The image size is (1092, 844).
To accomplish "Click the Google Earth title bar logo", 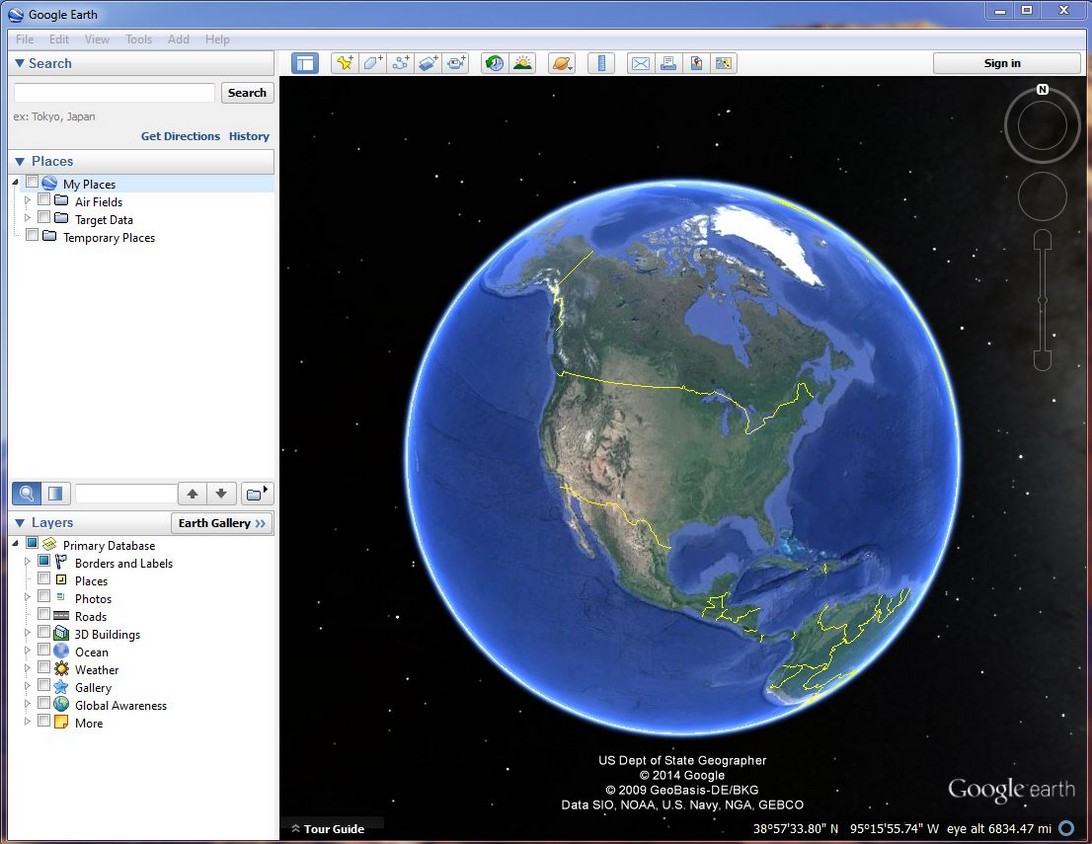I will (15, 14).
